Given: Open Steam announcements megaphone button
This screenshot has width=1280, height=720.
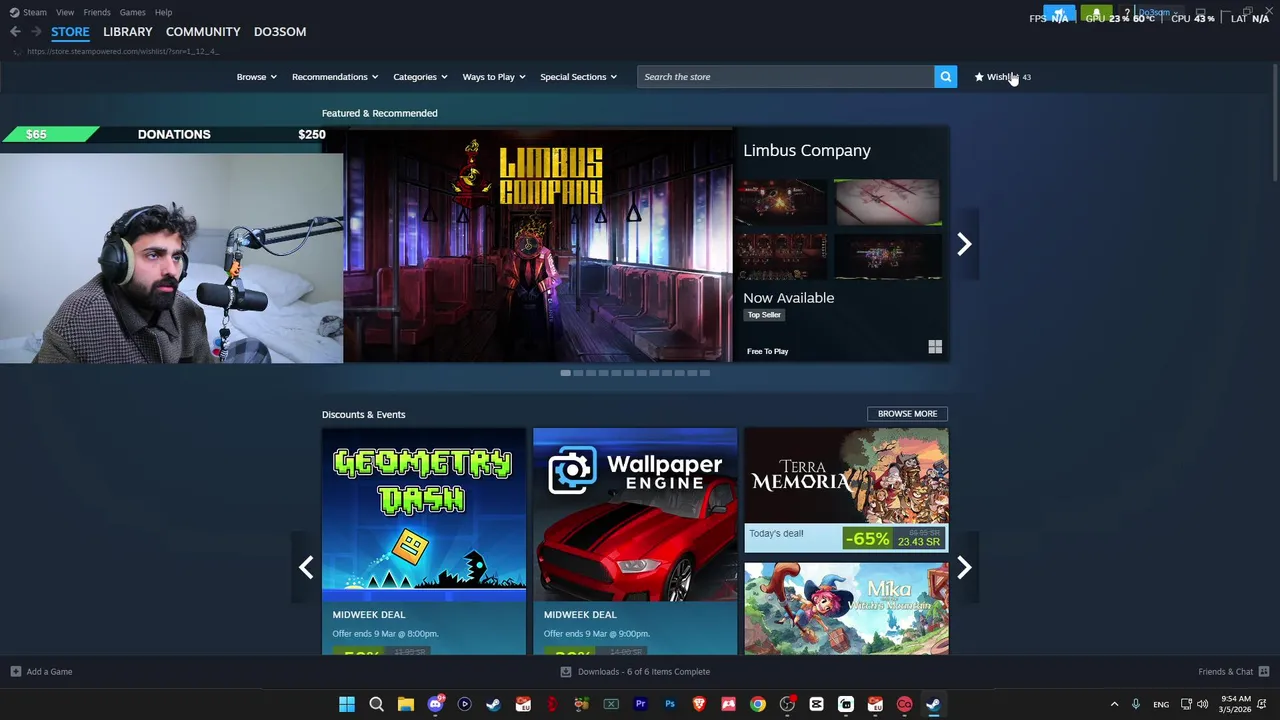Looking at the screenshot, I should point(1059,15).
